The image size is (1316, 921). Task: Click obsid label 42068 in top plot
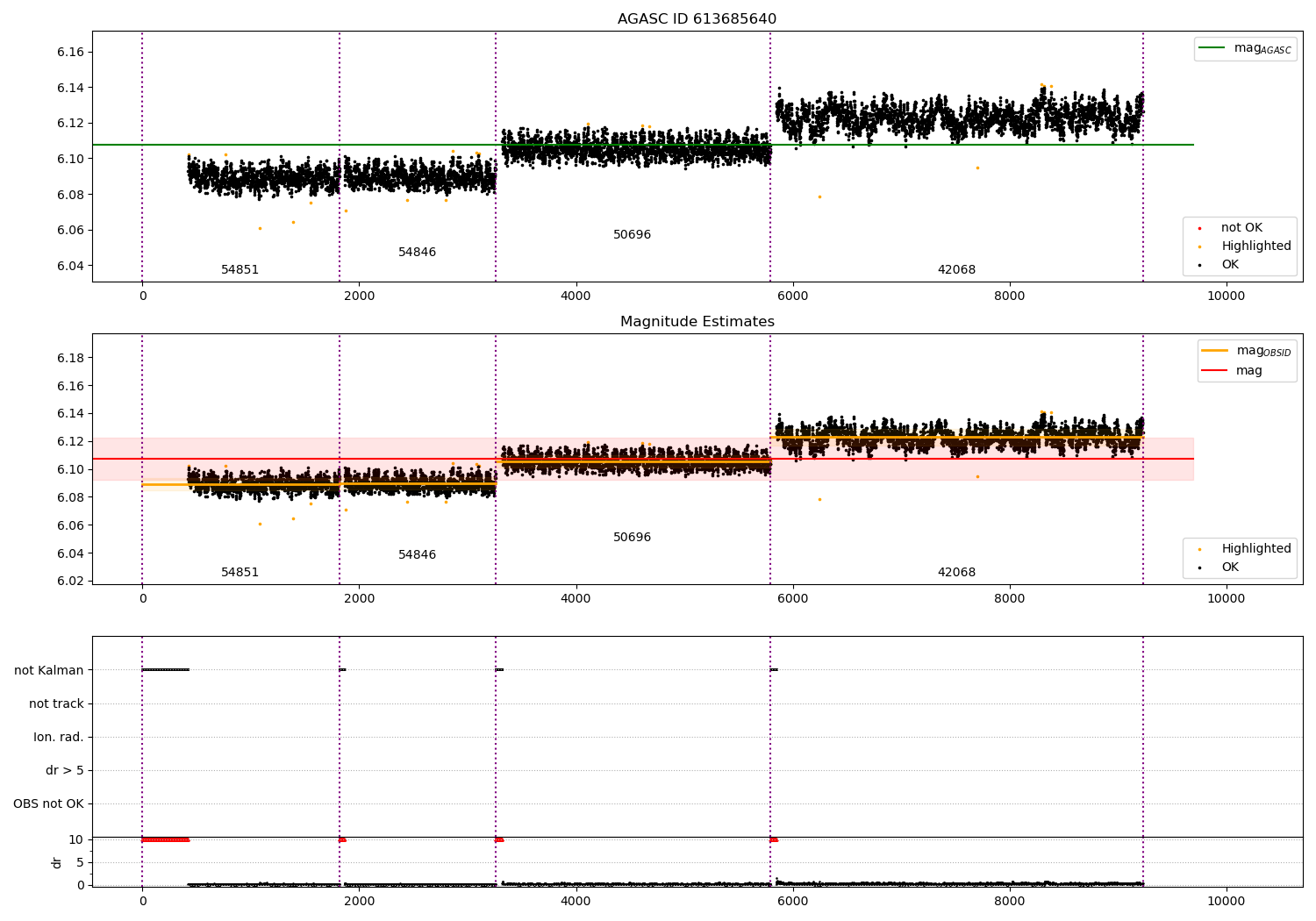pos(956,270)
